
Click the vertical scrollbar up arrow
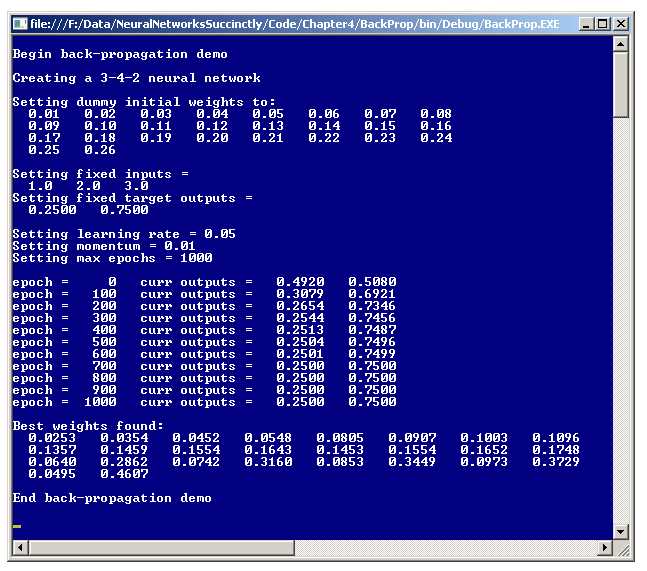(621, 44)
